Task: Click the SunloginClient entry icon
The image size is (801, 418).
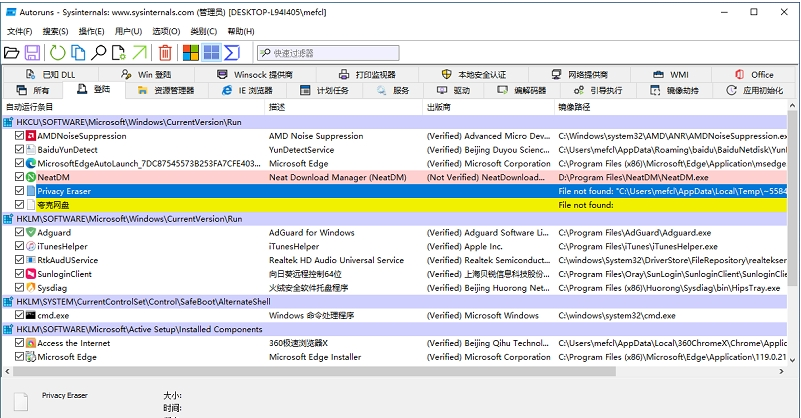Action: coord(31,274)
